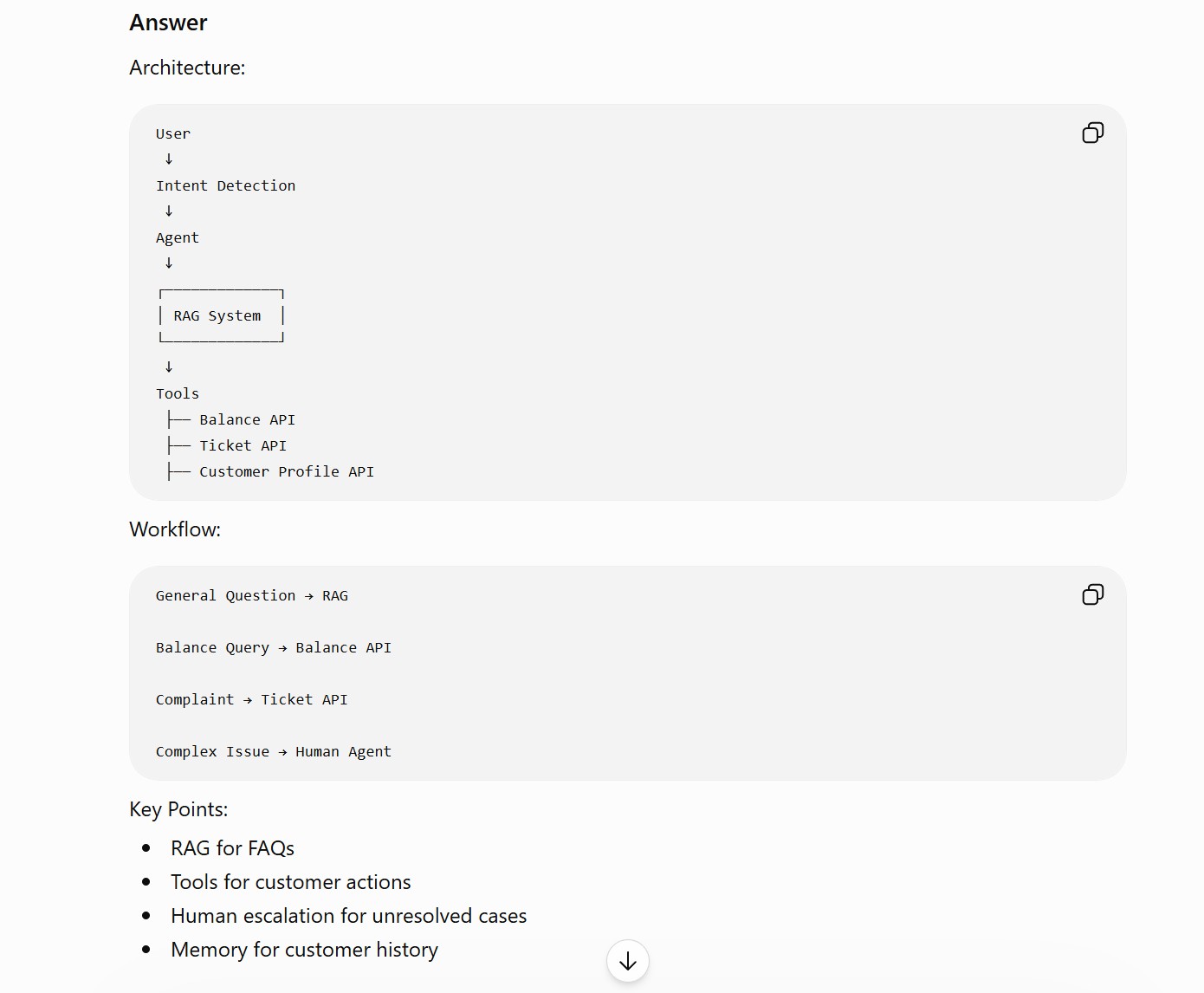Click the Ticket API tree entry
This screenshot has width=1204, height=993.
click(x=243, y=445)
